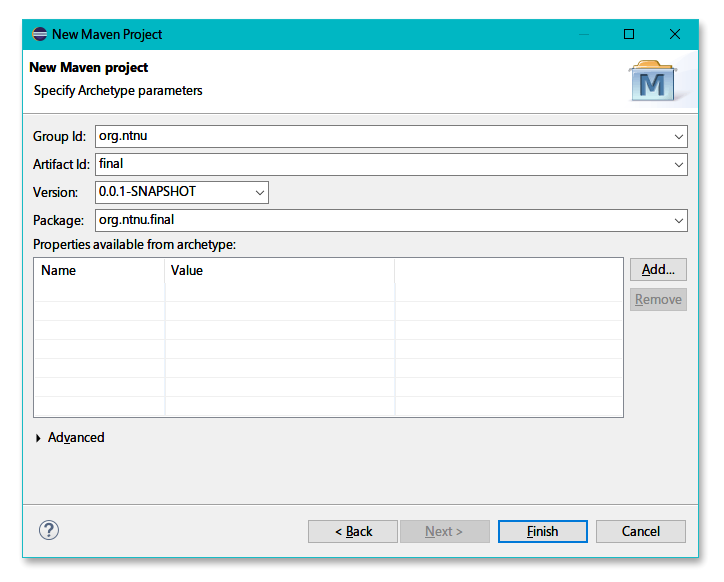Click the first empty row of properties table
Viewport: 724px width, 582px height.
pyautogui.click(x=328, y=292)
